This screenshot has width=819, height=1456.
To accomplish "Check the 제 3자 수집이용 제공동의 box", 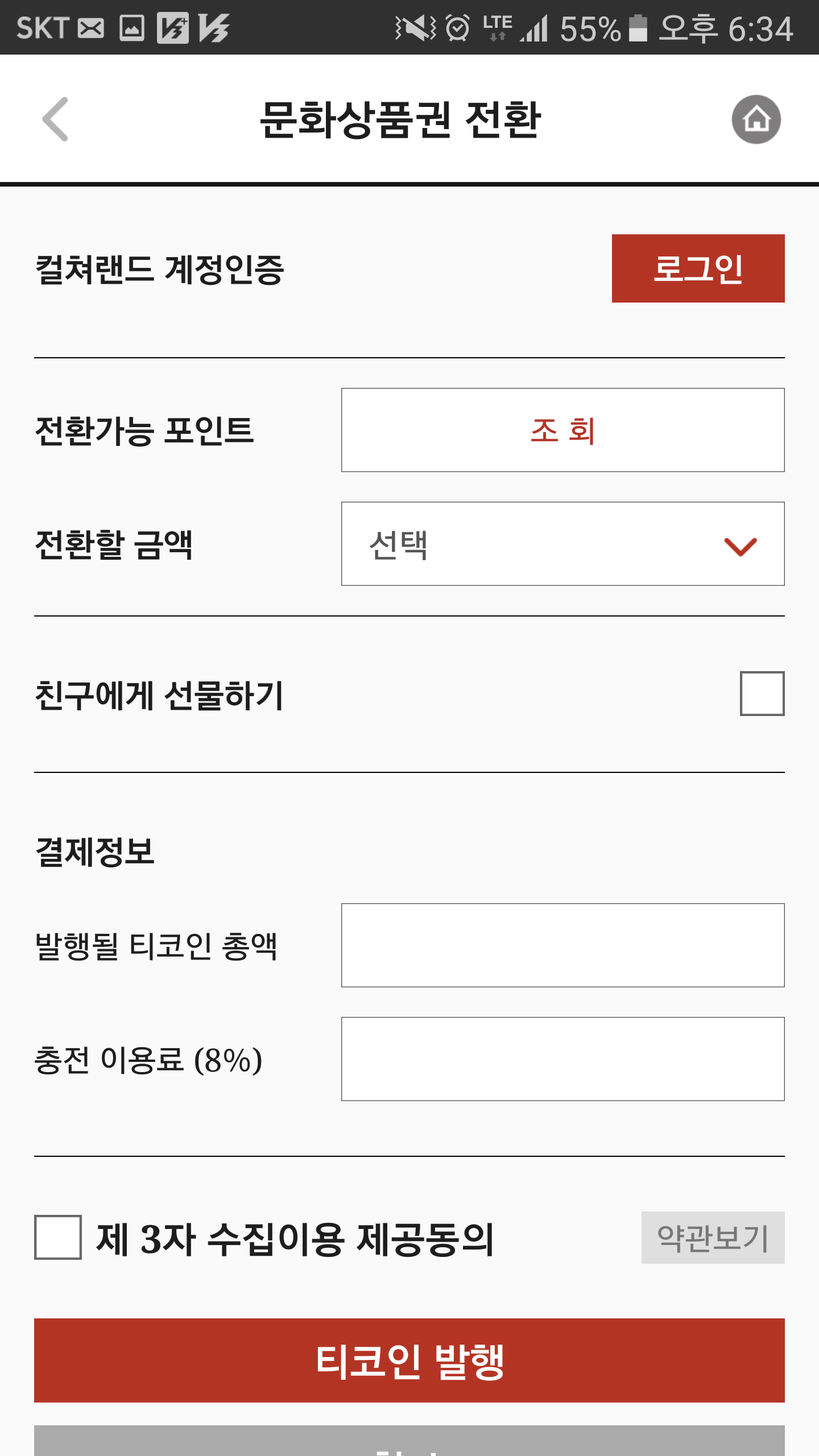I will (x=58, y=1237).
